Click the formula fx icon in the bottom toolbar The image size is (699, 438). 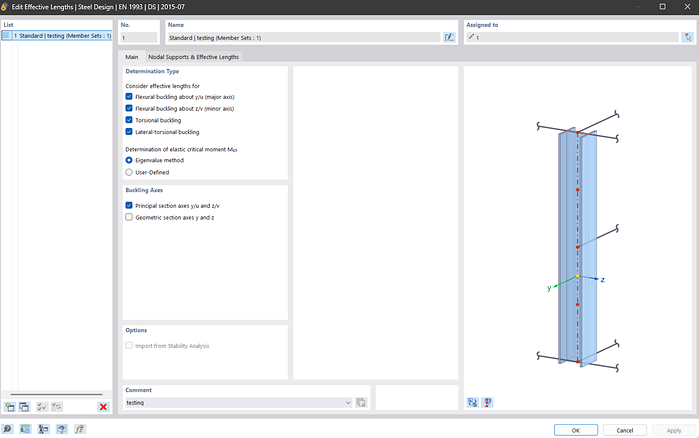(x=79, y=429)
